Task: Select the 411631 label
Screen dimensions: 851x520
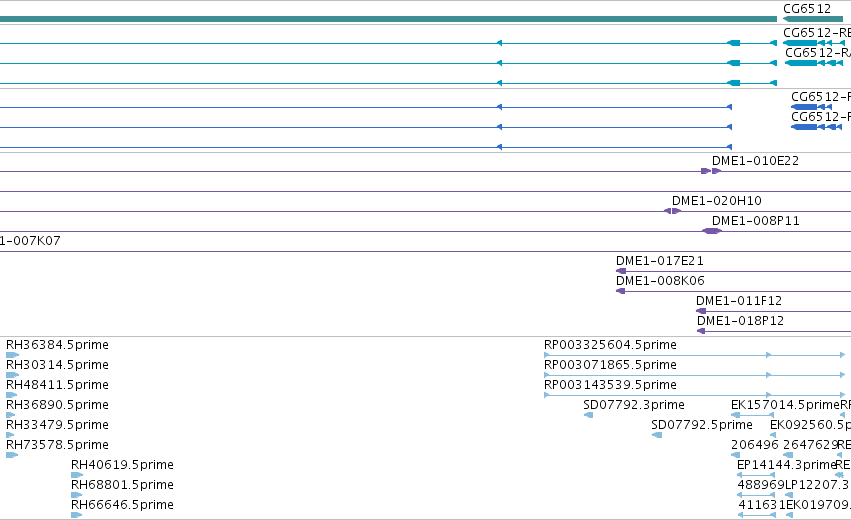Action: (x=761, y=506)
